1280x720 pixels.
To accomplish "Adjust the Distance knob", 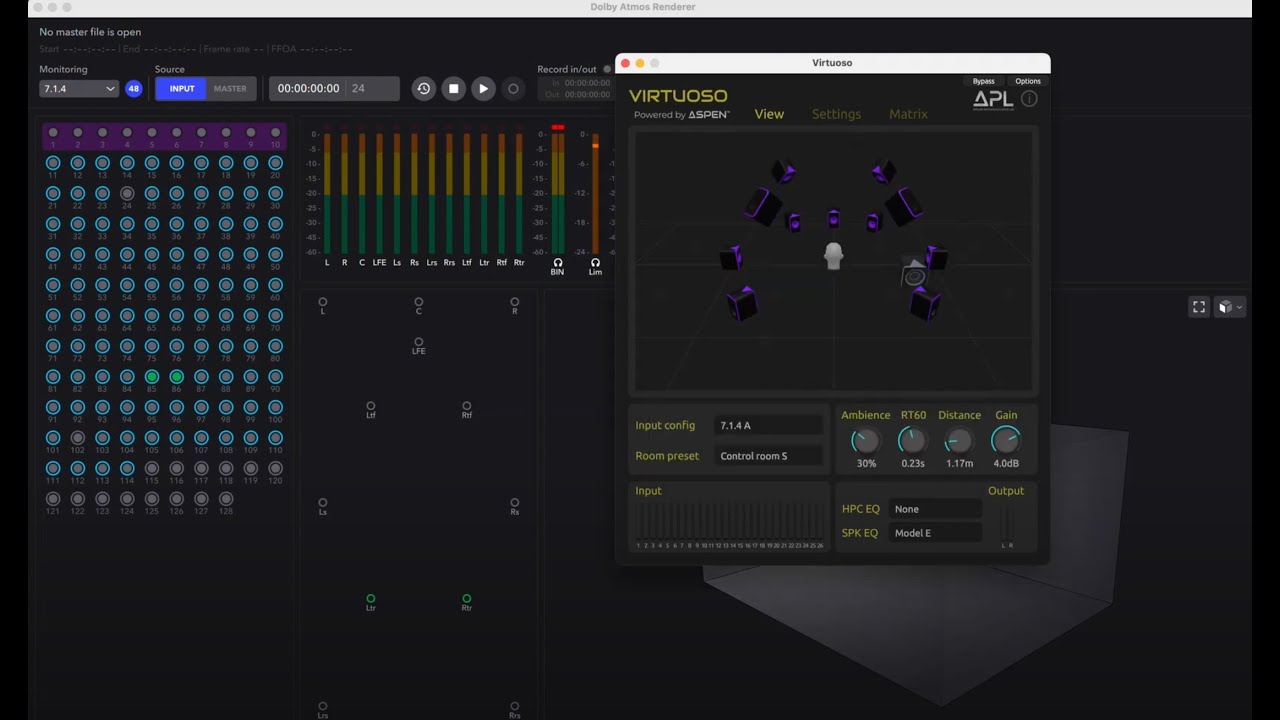I will (x=959, y=440).
